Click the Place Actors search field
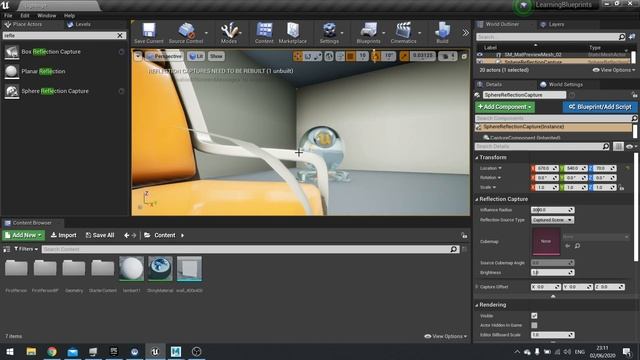Viewport: 640px width, 360px height. click(x=59, y=36)
